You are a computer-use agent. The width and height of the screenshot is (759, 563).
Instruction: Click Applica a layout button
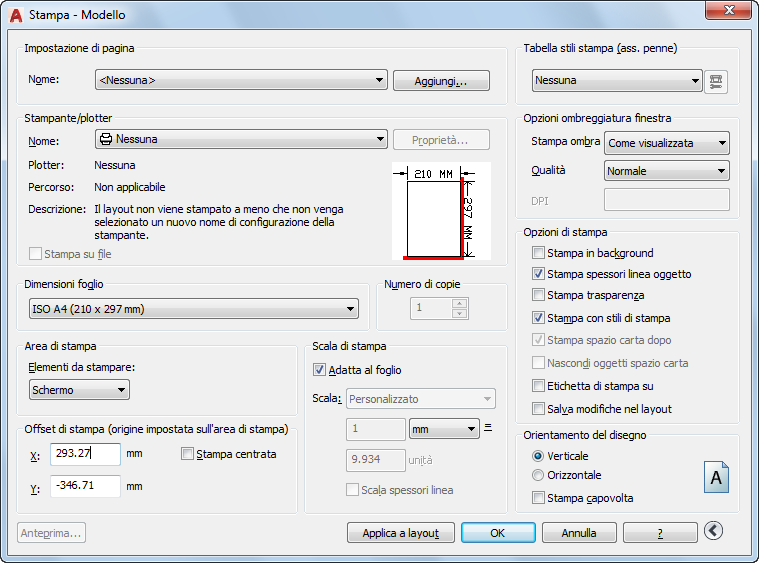point(401,533)
